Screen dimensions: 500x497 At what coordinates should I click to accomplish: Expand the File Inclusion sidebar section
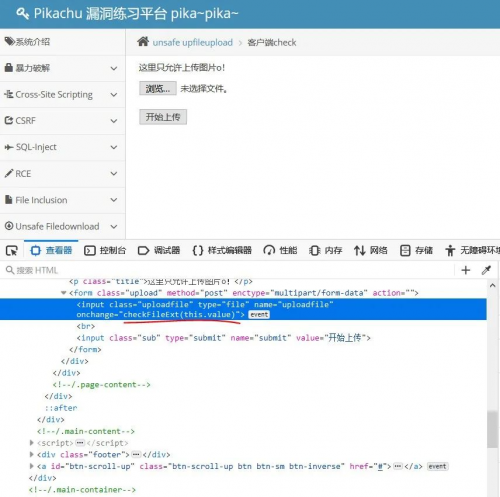62,200
